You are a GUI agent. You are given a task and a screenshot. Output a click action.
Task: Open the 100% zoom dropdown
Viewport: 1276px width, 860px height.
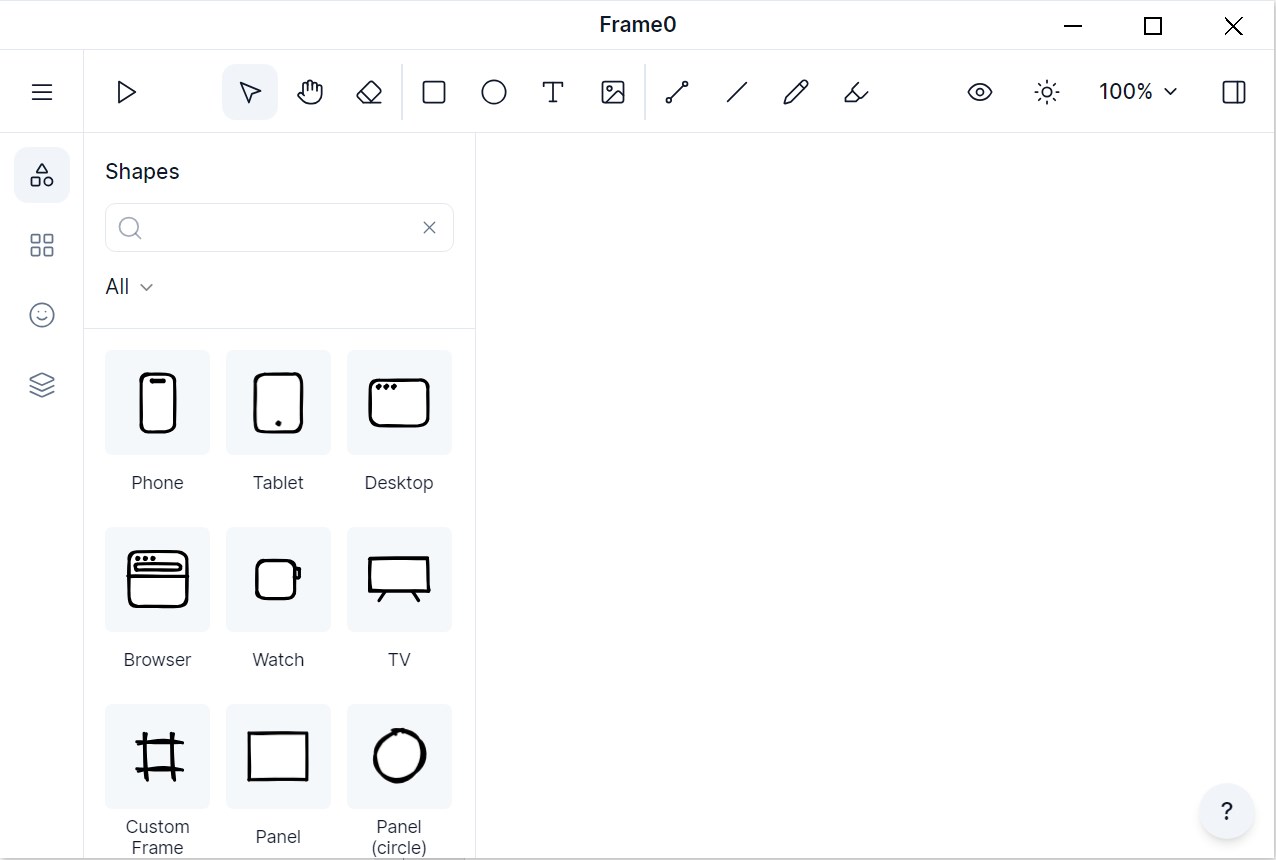(x=1138, y=92)
